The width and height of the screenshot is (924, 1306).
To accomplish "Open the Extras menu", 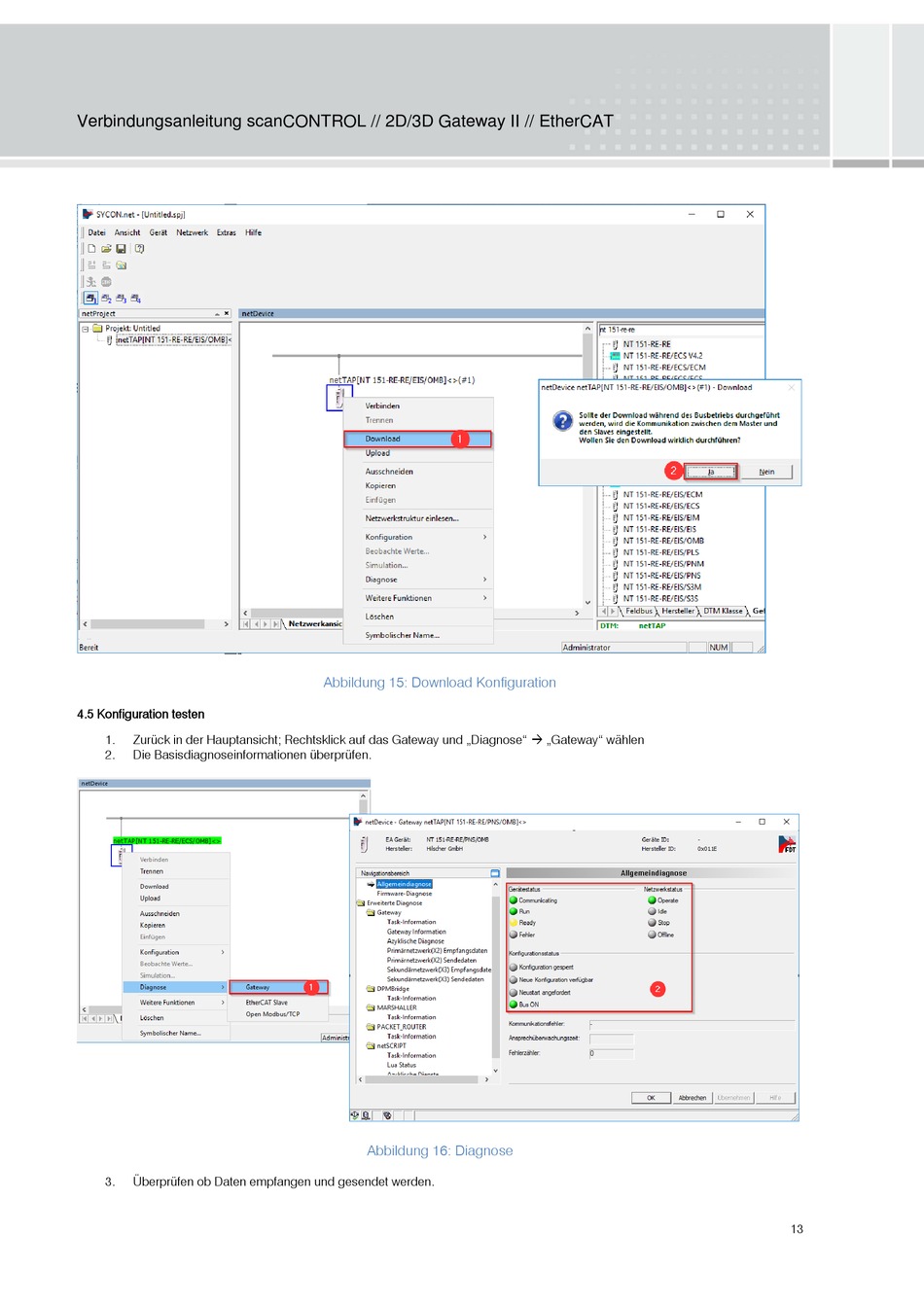I will (x=227, y=233).
